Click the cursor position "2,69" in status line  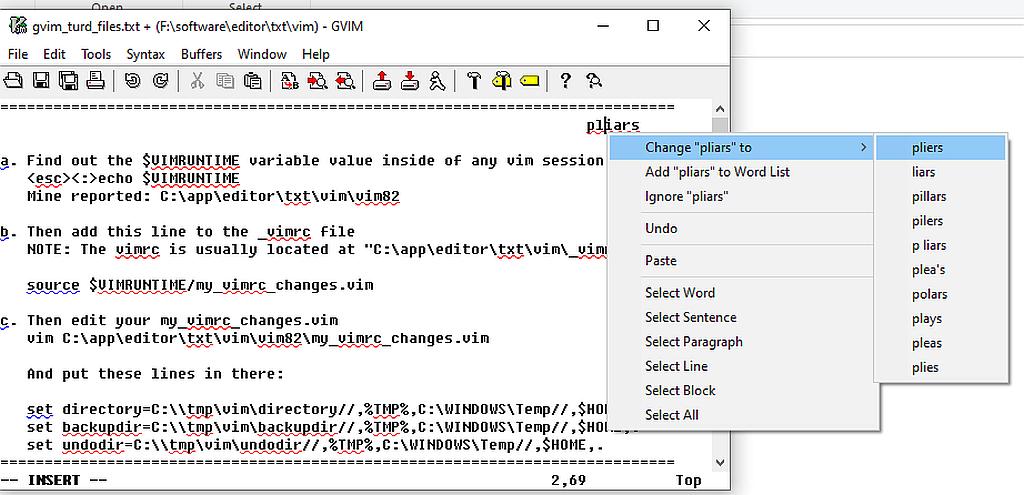(568, 481)
